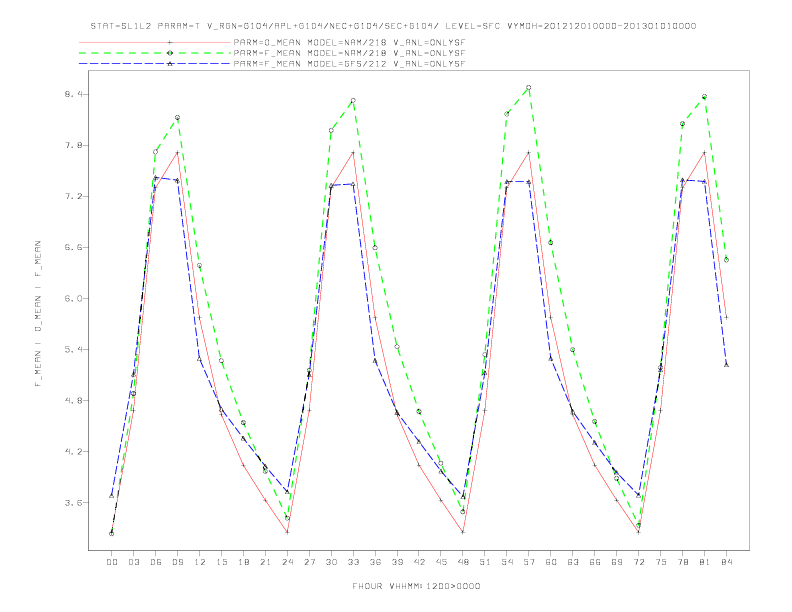Image resolution: width=792 pixels, height=612 pixels.
Task: Click x-axis hour label 27
Action: (x=310, y=562)
